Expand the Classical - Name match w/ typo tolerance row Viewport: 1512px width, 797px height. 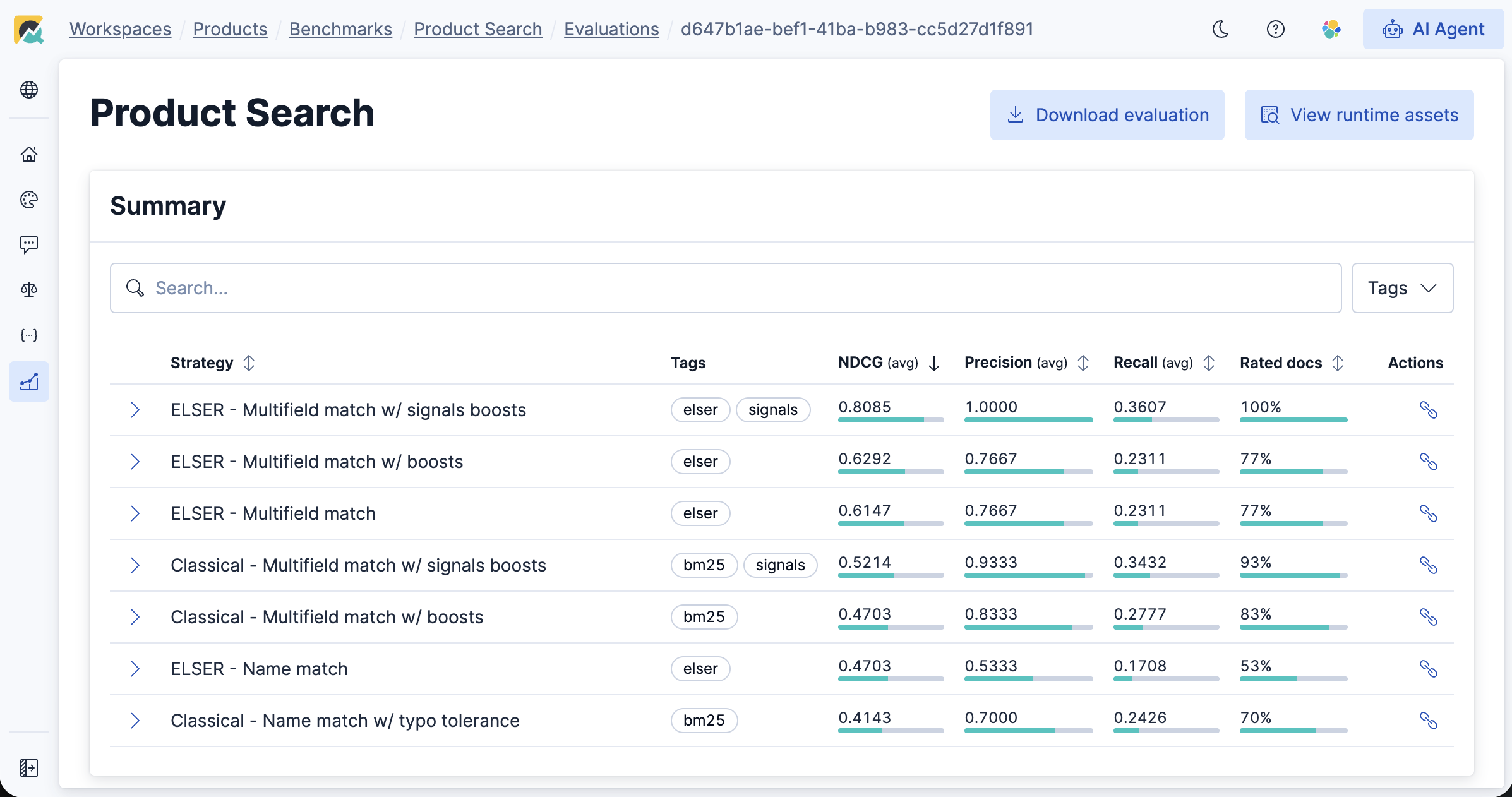[x=135, y=721]
